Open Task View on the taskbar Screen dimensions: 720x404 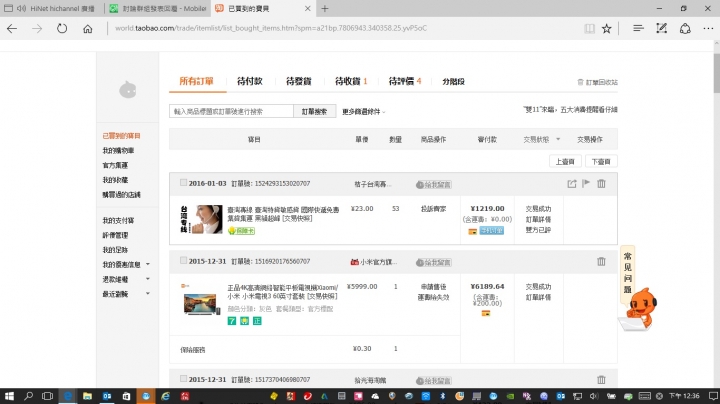click(x=47, y=396)
